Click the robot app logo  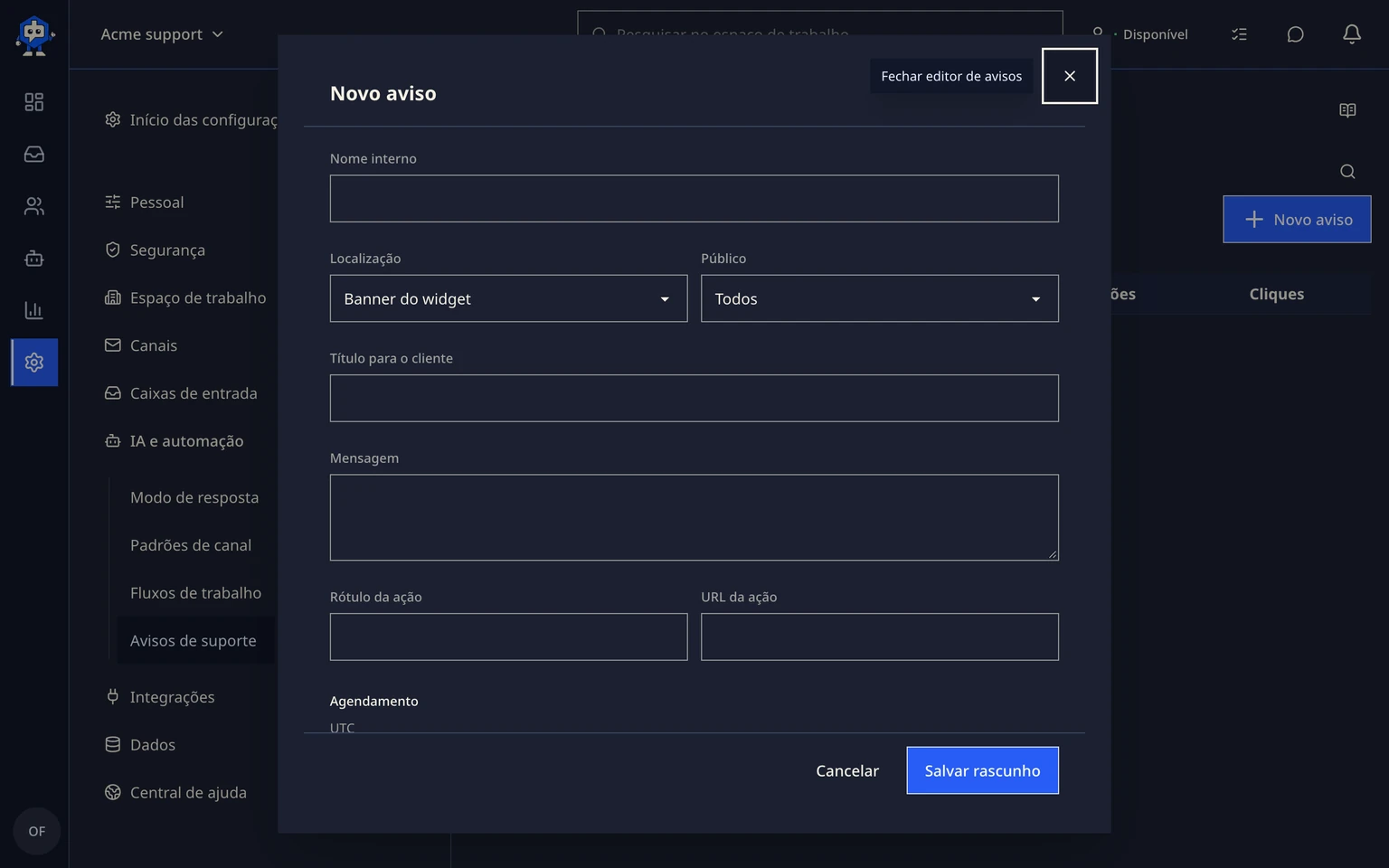click(x=34, y=35)
